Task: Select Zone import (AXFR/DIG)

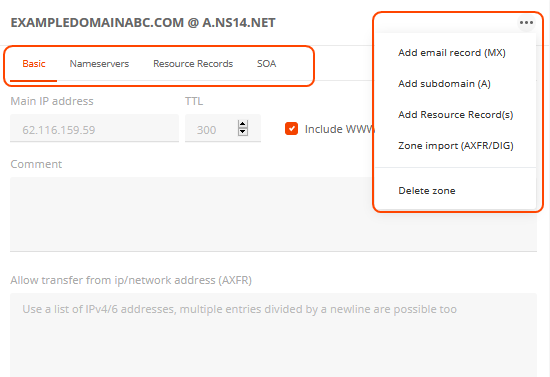Action: (456, 146)
